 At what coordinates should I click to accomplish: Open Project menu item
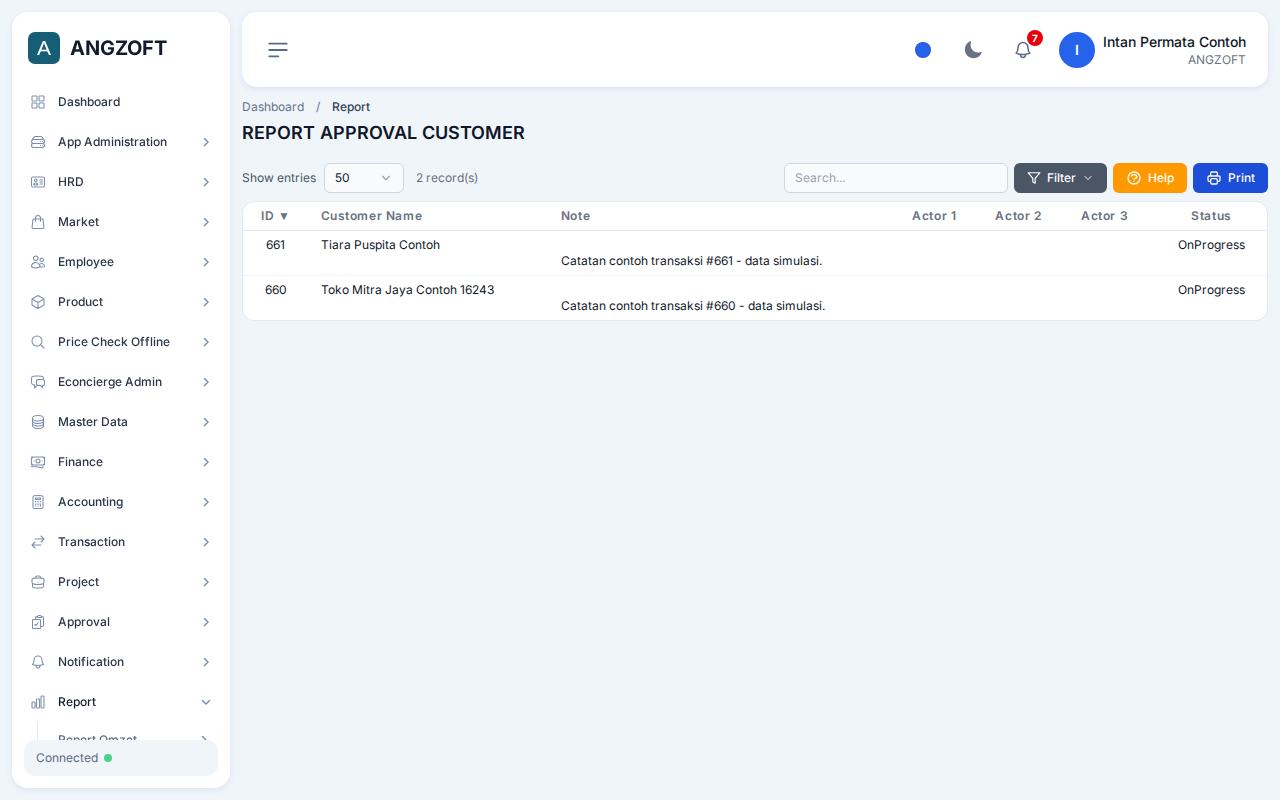click(x=121, y=582)
